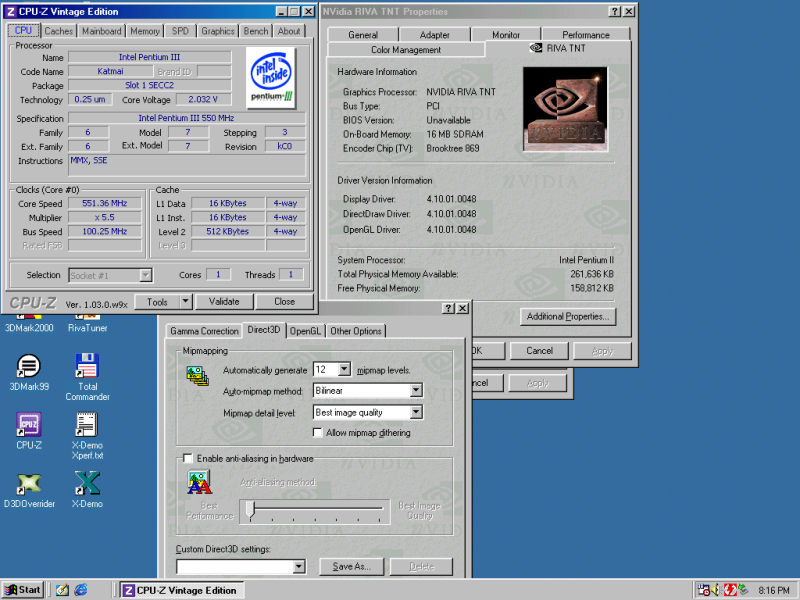Switch to the Gamma Correction tab
This screenshot has width=800, height=600.
point(204,331)
